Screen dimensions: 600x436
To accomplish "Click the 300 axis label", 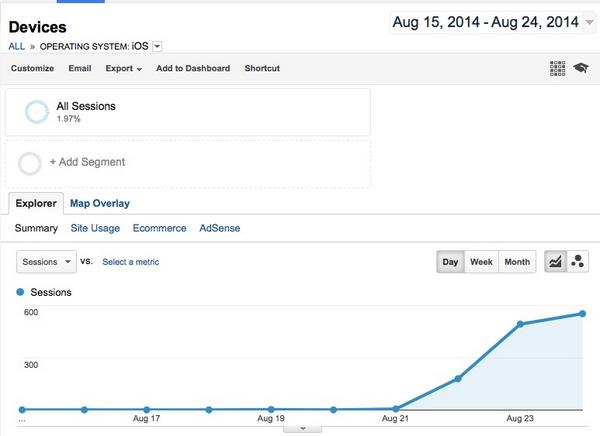I will [x=31, y=365].
